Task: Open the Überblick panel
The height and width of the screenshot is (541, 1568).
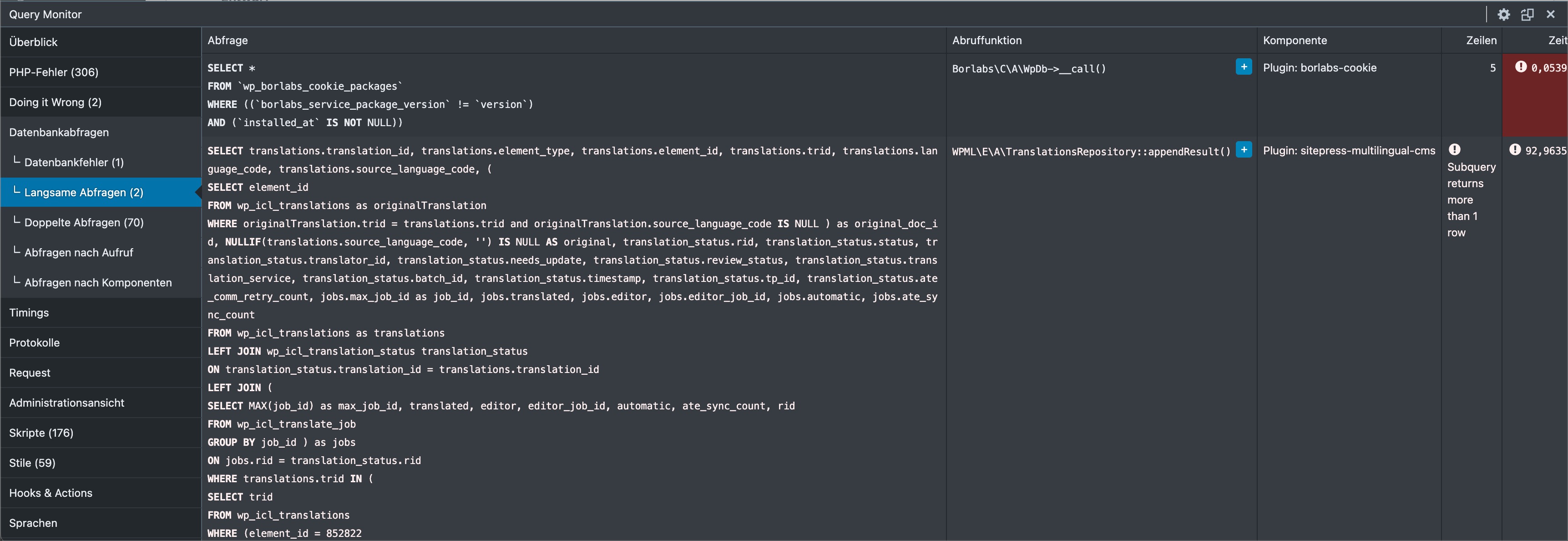Action: click(x=34, y=42)
